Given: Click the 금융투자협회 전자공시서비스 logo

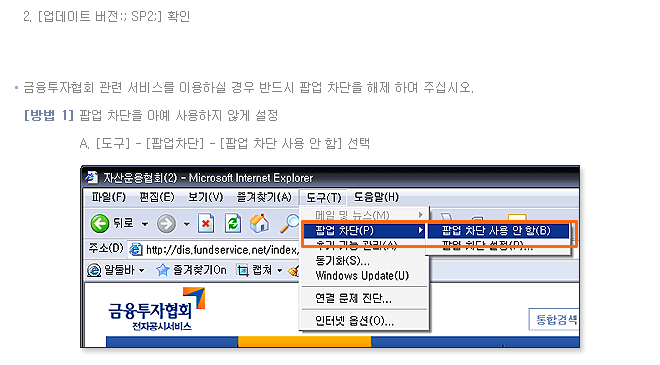Looking at the screenshot, I should [156, 310].
